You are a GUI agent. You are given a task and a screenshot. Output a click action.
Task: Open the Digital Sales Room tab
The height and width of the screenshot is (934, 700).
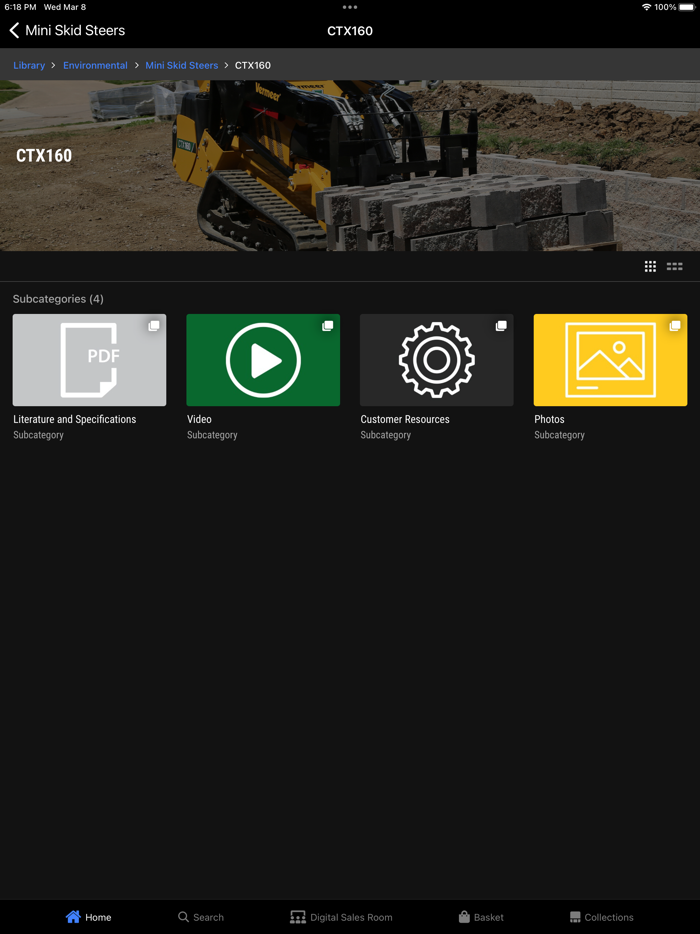341,917
